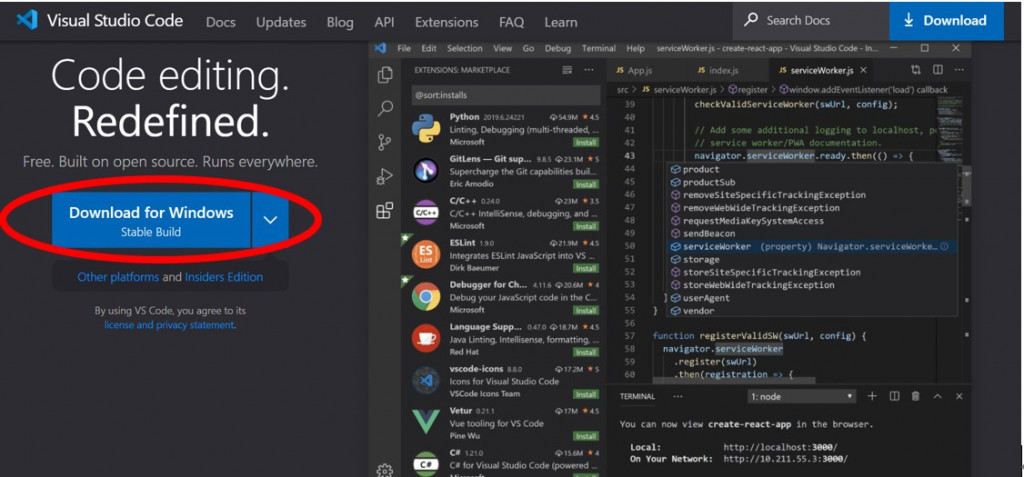Screen dimensions: 1024x477
Task: Open the download options dropdown arrow
Action: coord(270,220)
